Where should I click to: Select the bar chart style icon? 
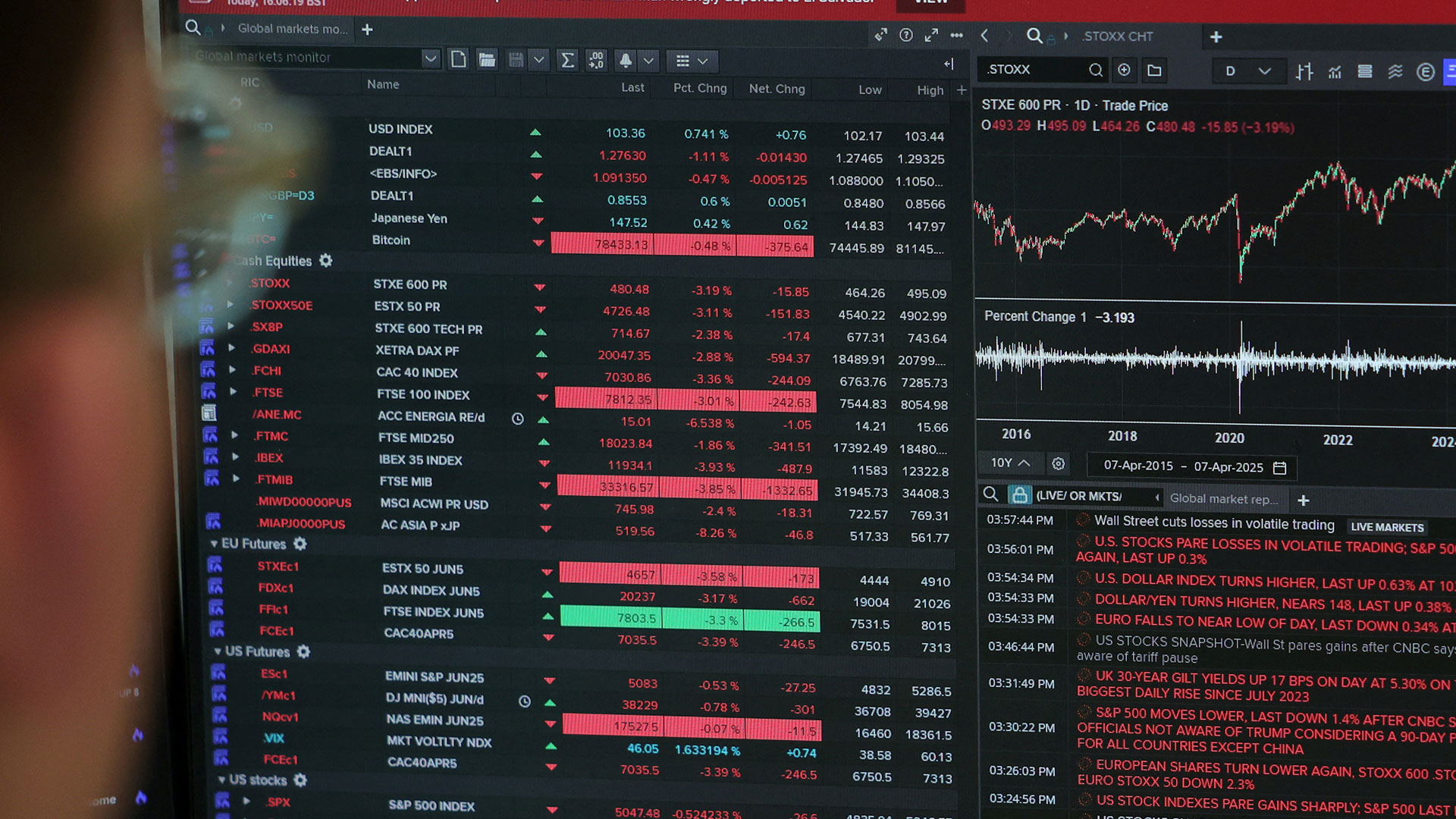[x=1304, y=71]
